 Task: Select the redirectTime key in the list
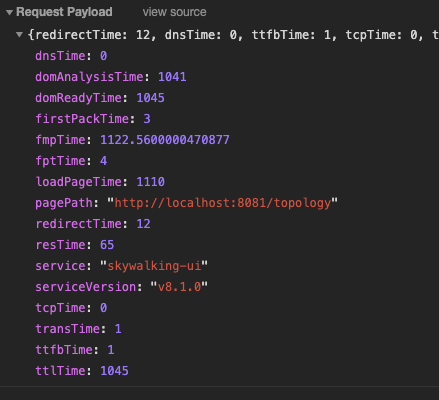tap(78, 224)
